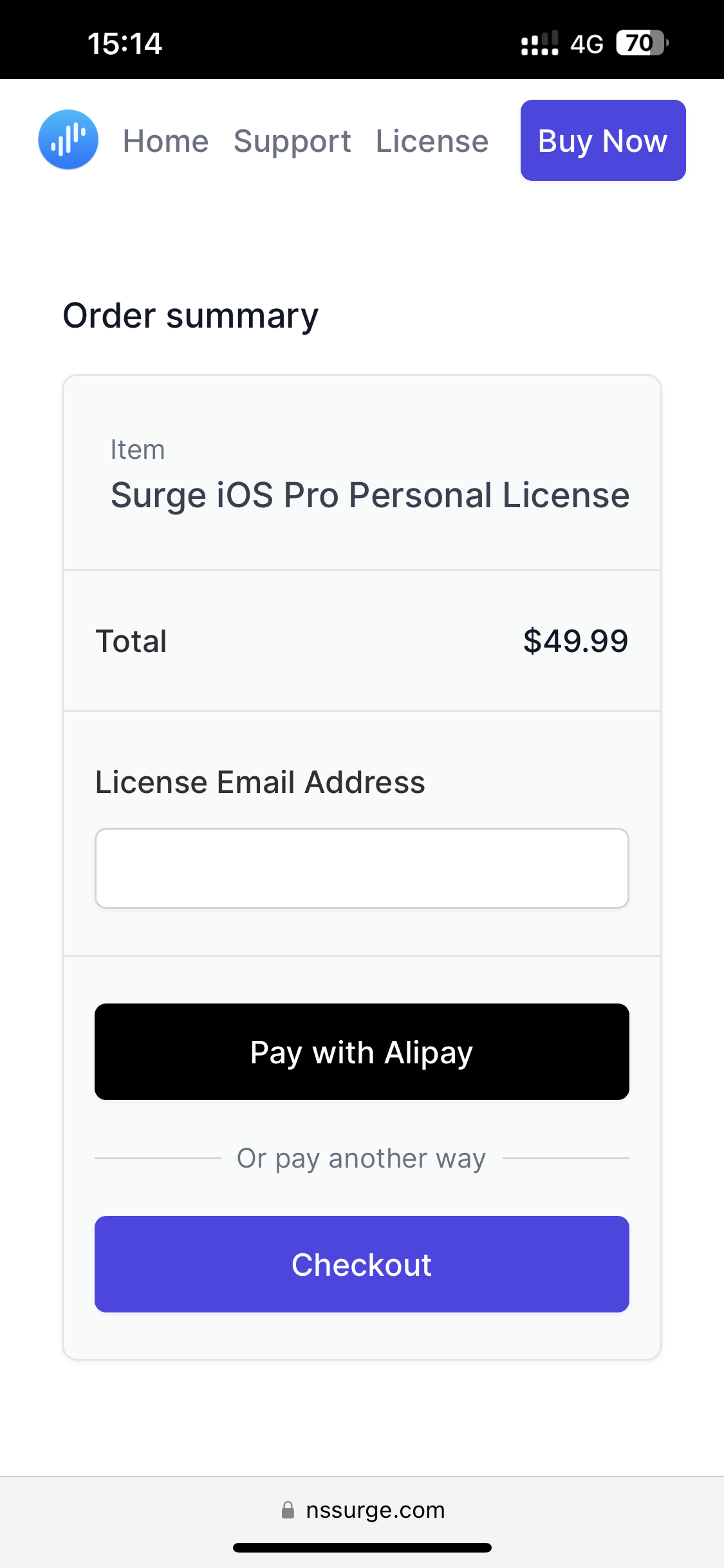
Task: Click the 'Or pay another way' text
Action: 361,1158
